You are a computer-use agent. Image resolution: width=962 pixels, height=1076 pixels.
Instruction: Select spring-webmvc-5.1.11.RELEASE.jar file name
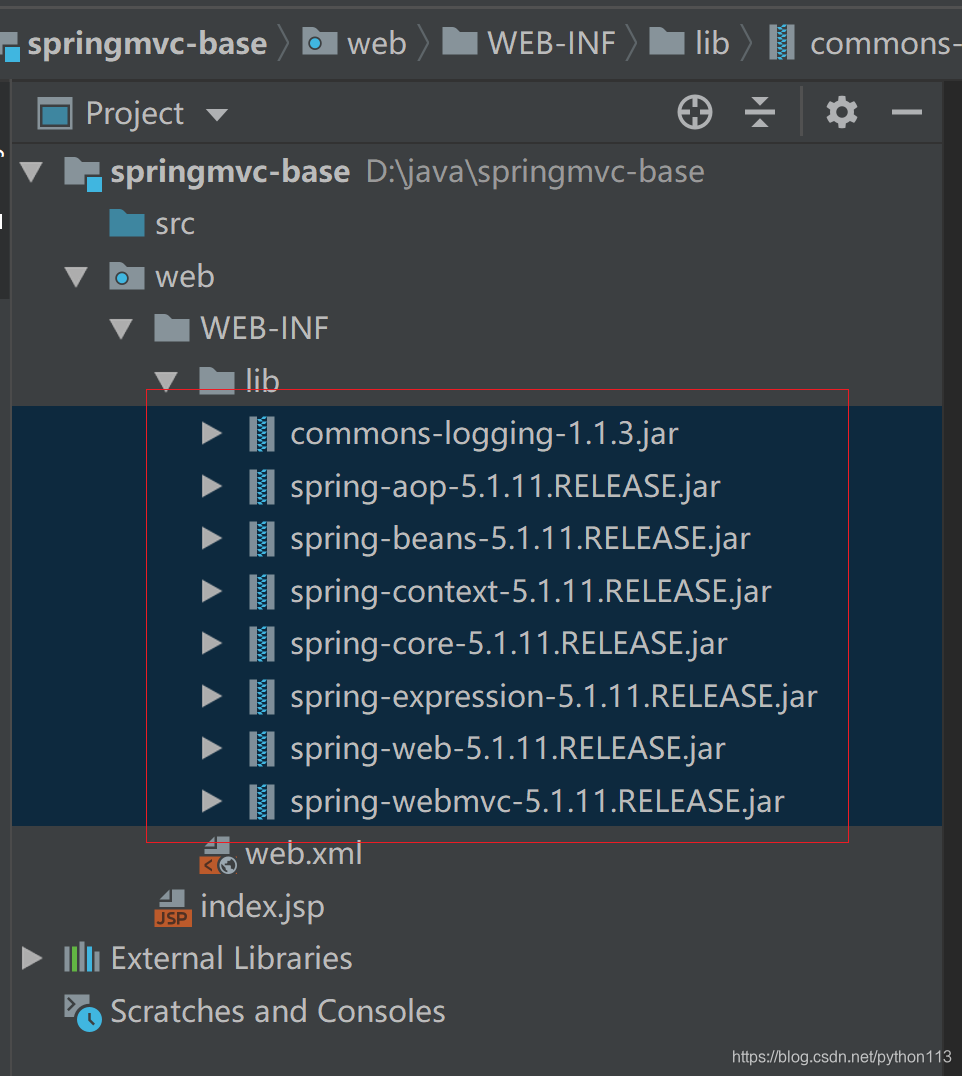tap(537, 802)
